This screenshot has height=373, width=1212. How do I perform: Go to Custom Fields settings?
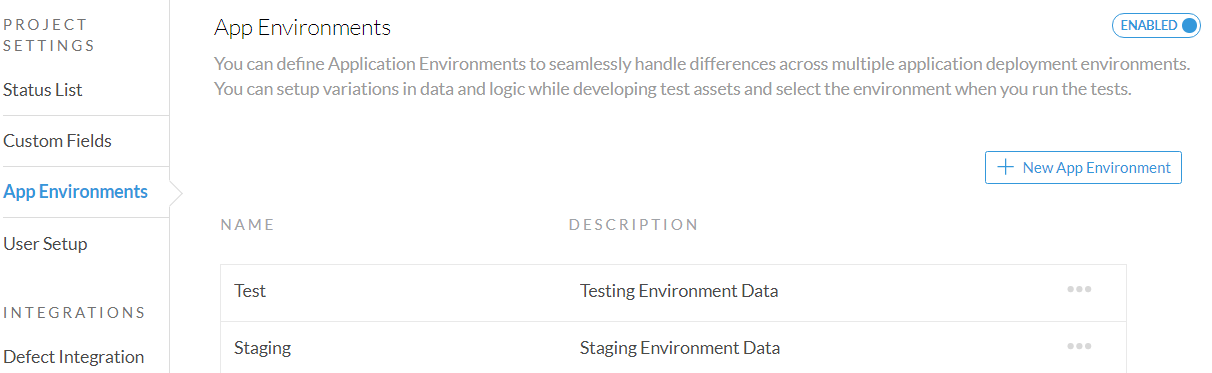[x=57, y=141]
